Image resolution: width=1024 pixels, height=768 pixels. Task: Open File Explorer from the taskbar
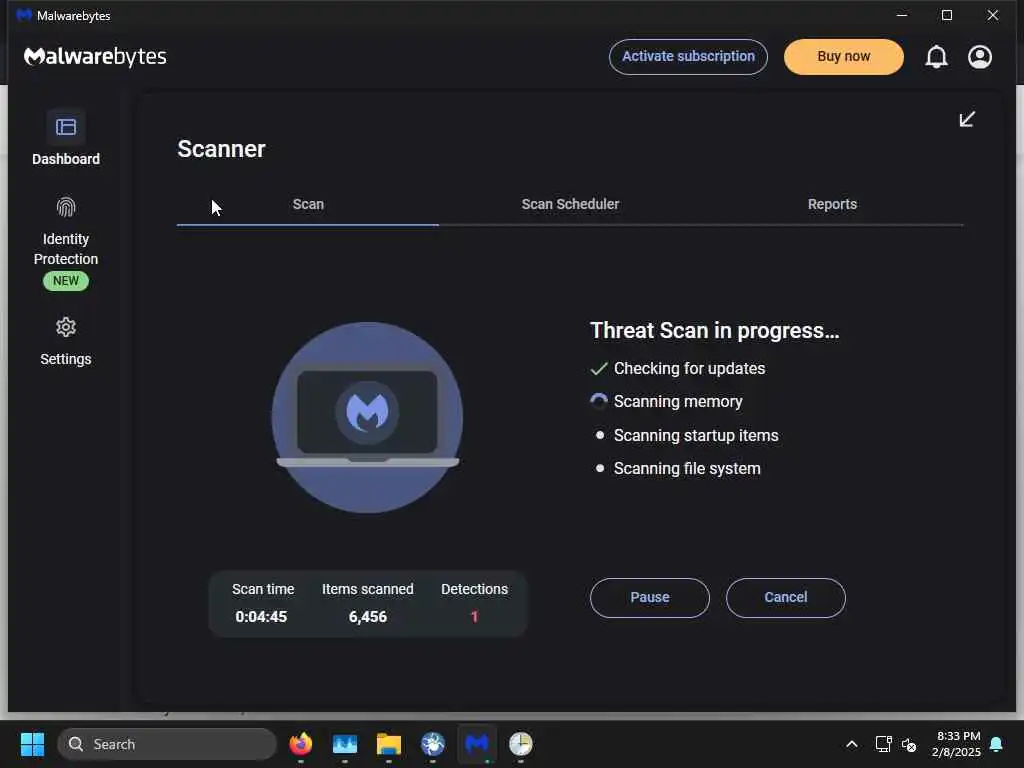389,744
